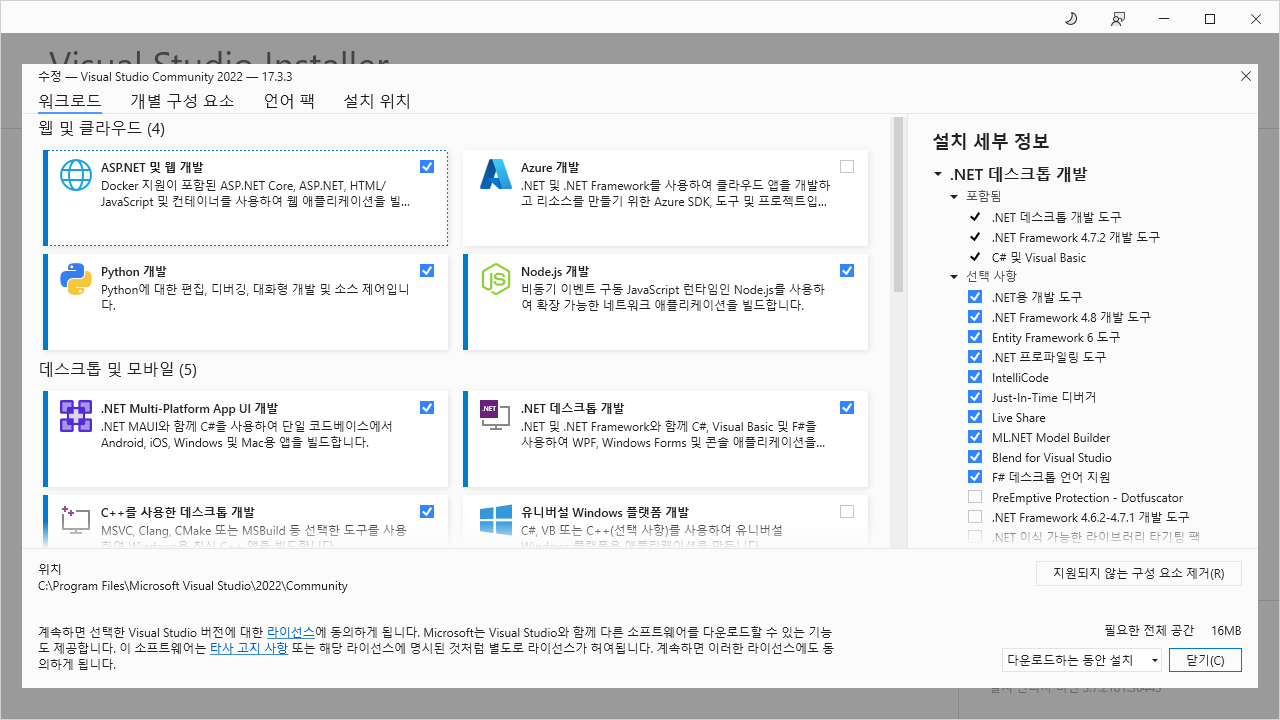Click the ASP.NET globe workload icon
The width and height of the screenshot is (1280, 720).
pyautogui.click(x=76, y=175)
